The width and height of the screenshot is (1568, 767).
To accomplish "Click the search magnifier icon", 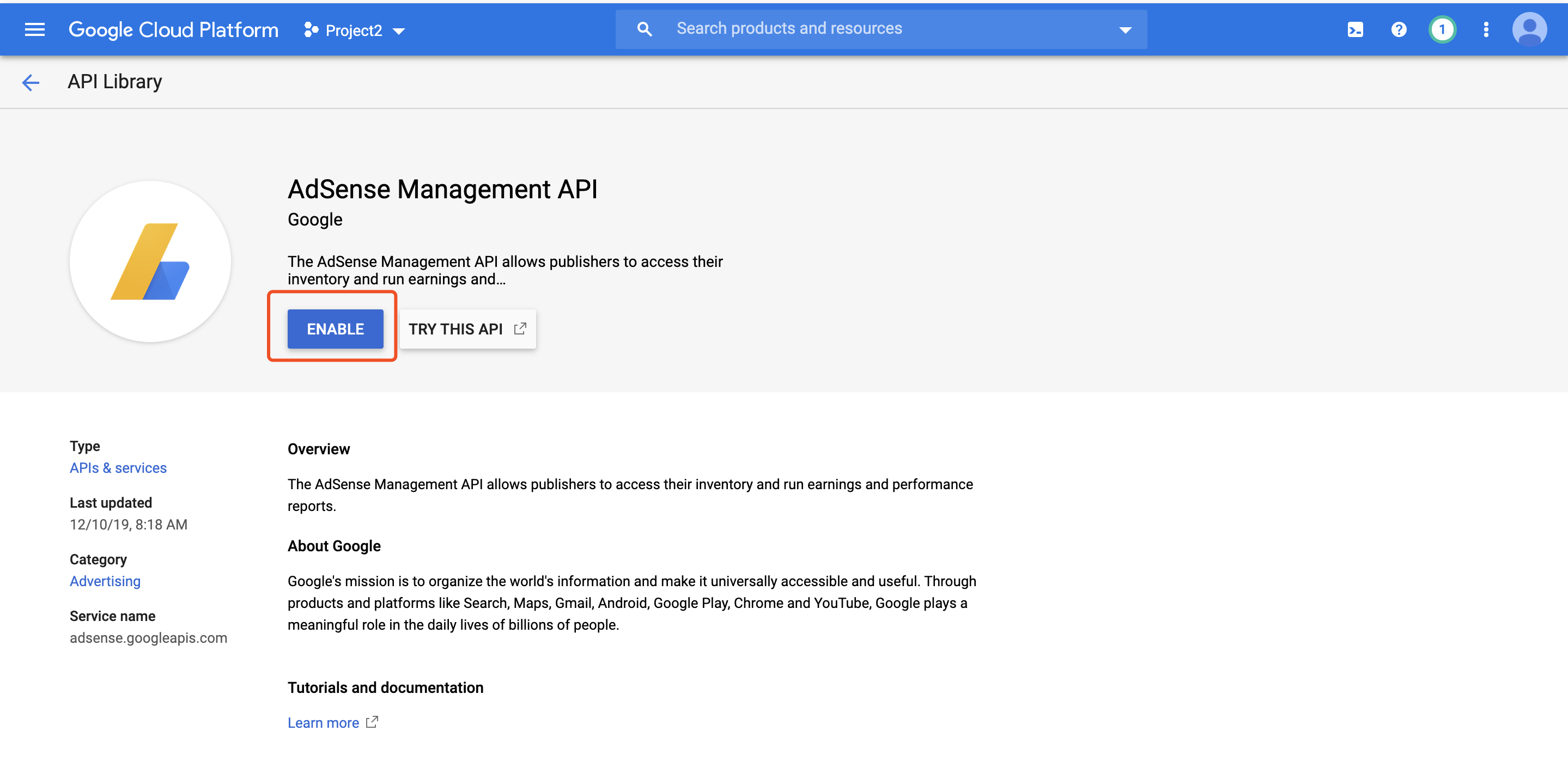I will [644, 28].
